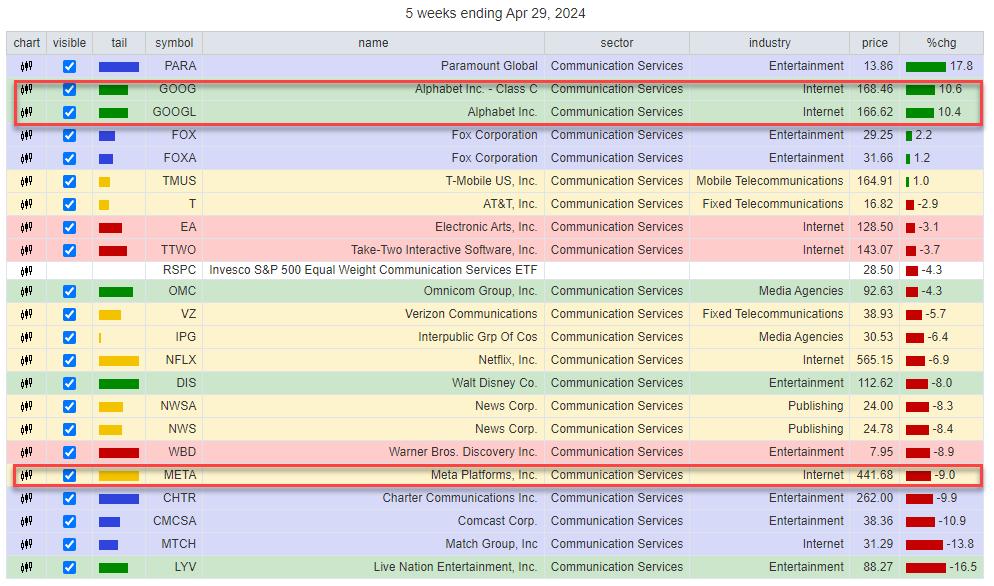Click chart icon next to META

click(x=26, y=475)
